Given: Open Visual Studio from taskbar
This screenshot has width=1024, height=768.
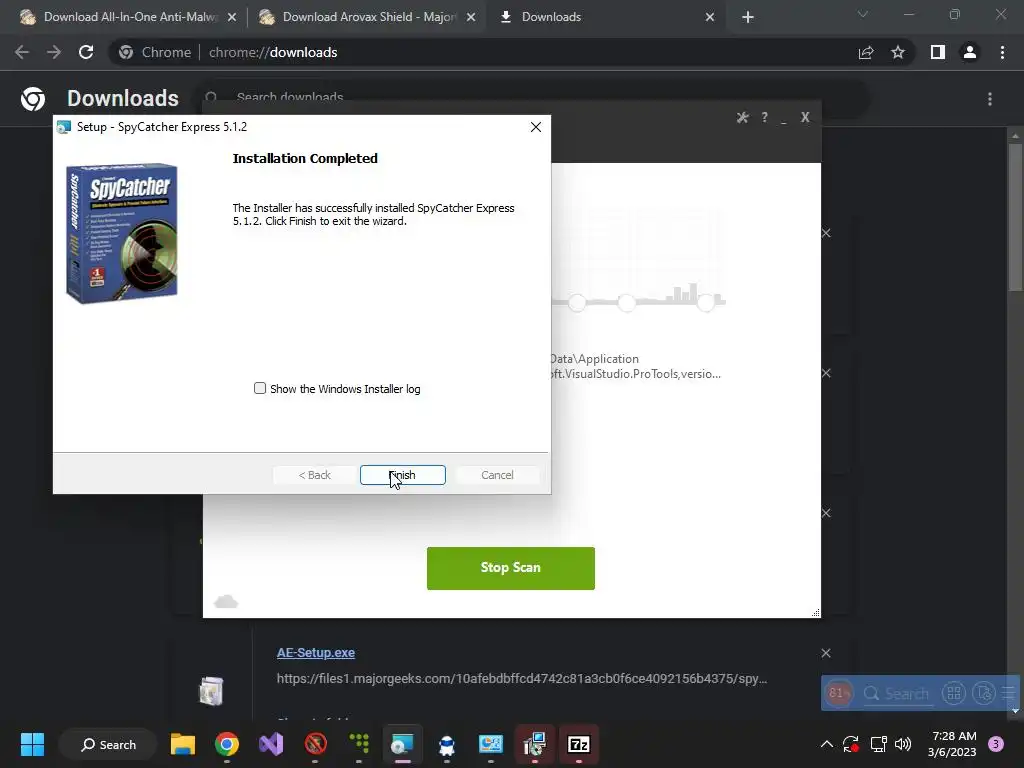Looking at the screenshot, I should pos(271,744).
